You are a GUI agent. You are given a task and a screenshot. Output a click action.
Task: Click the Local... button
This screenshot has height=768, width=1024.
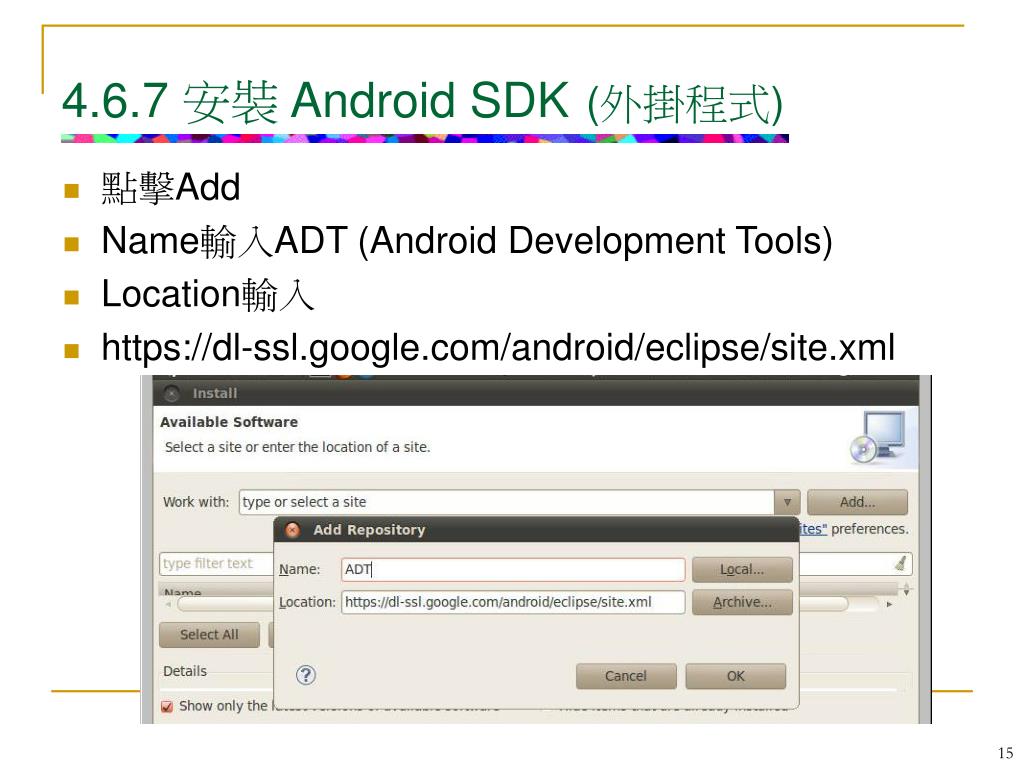pos(742,569)
